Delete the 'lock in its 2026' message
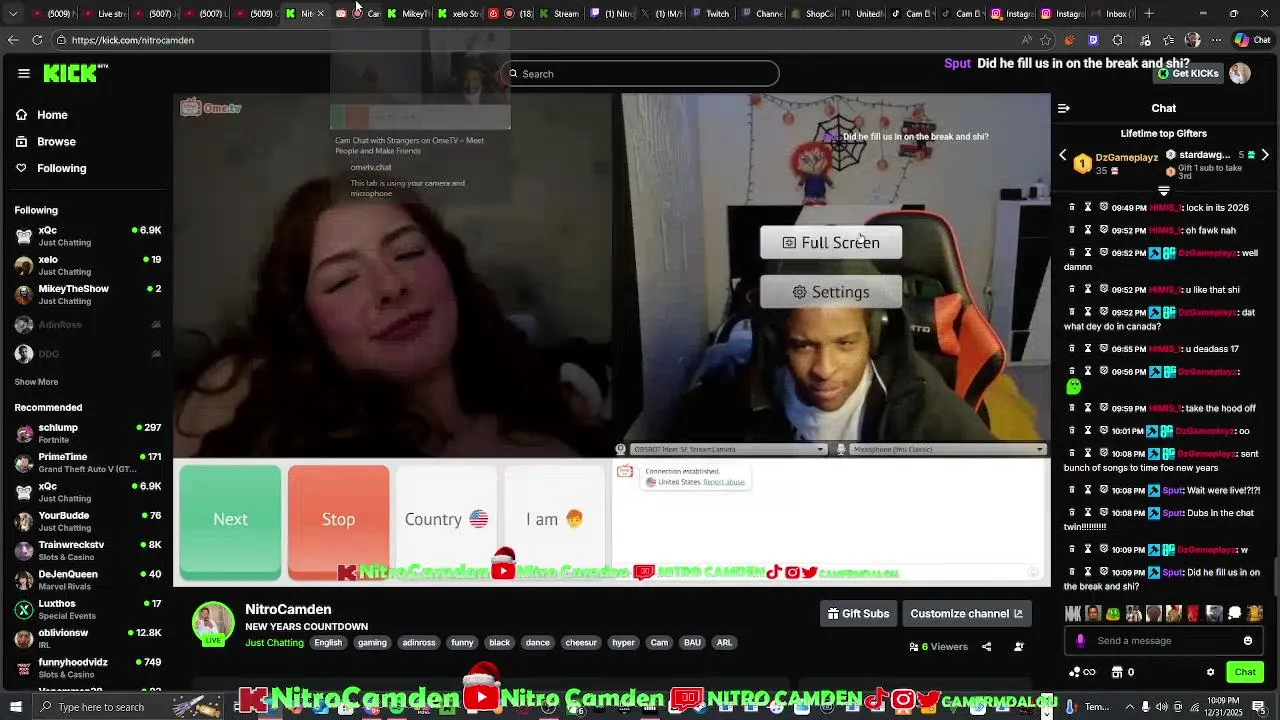Viewport: 1280px width, 720px height. 1073,207
